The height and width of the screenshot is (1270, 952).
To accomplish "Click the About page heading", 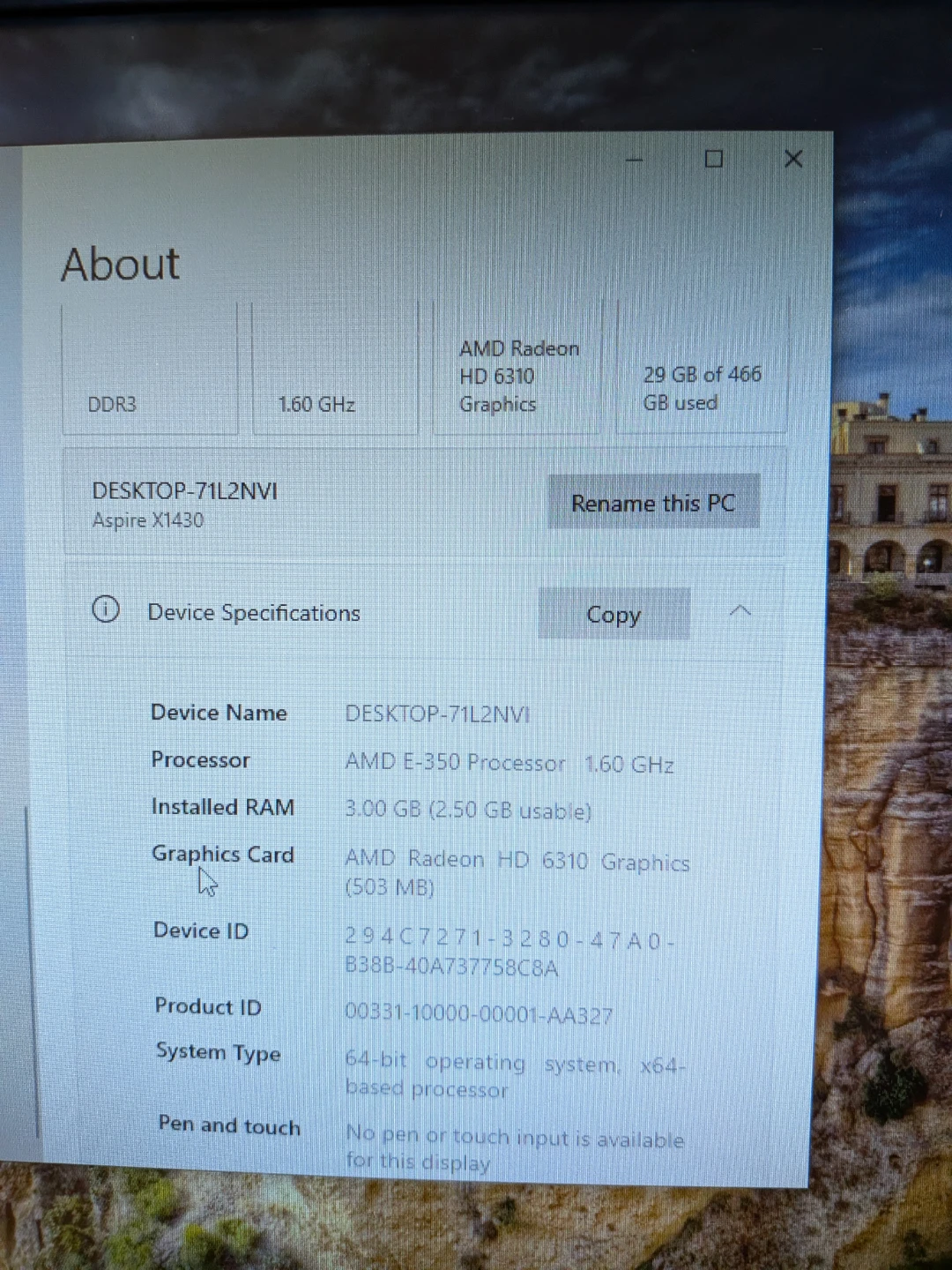I will tap(121, 264).
